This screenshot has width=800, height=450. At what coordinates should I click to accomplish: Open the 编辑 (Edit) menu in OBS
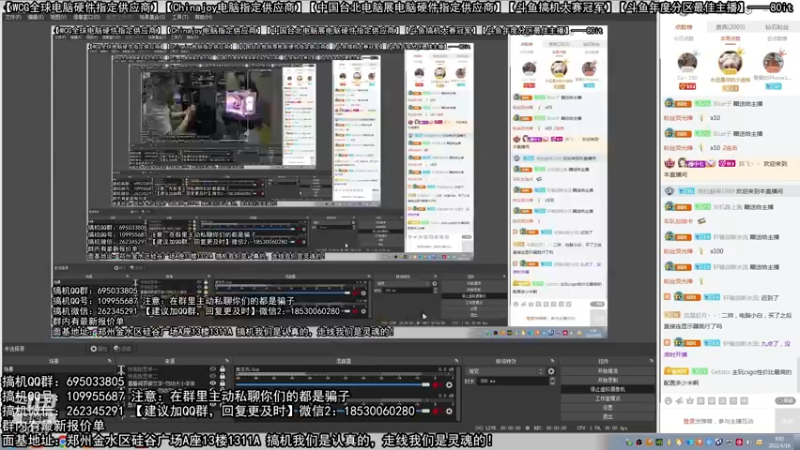click(x=35, y=17)
